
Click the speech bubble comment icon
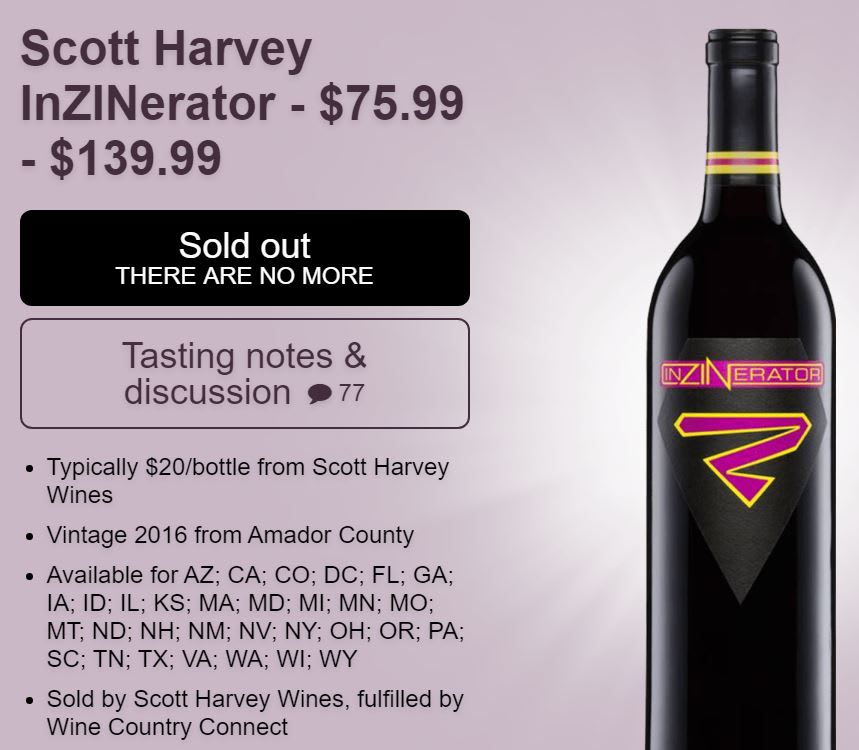[x=320, y=394]
